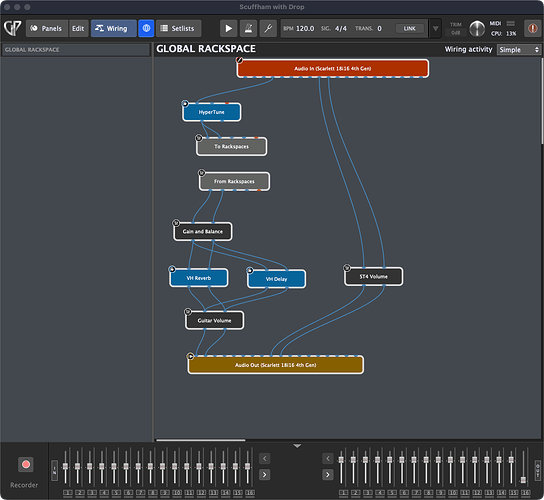544x500 pixels.
Task: Click the Gig Performer logo icon
Action: (12, 28)
